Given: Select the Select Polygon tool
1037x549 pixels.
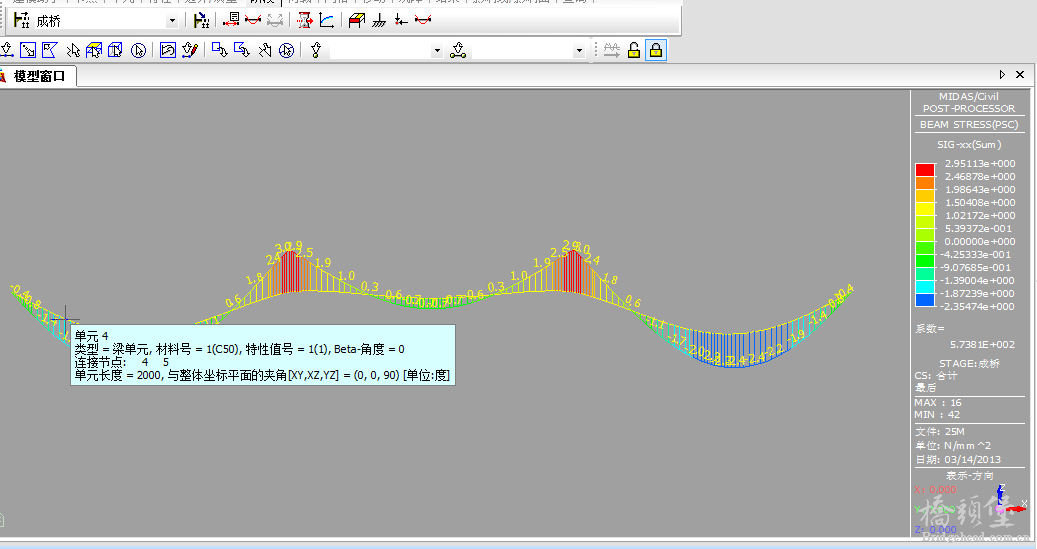Looking at the screenshot, I should 50,50.
